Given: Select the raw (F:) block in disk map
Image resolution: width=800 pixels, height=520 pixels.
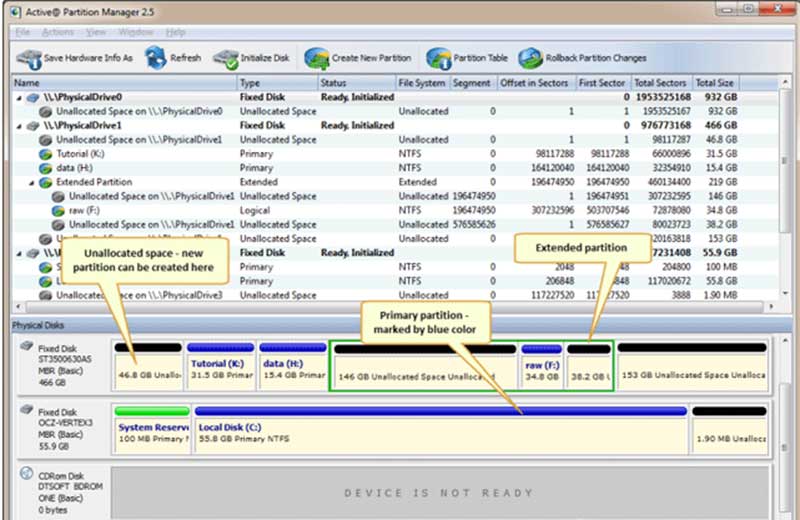Looking at the screenshot, I should pos(542,366).
